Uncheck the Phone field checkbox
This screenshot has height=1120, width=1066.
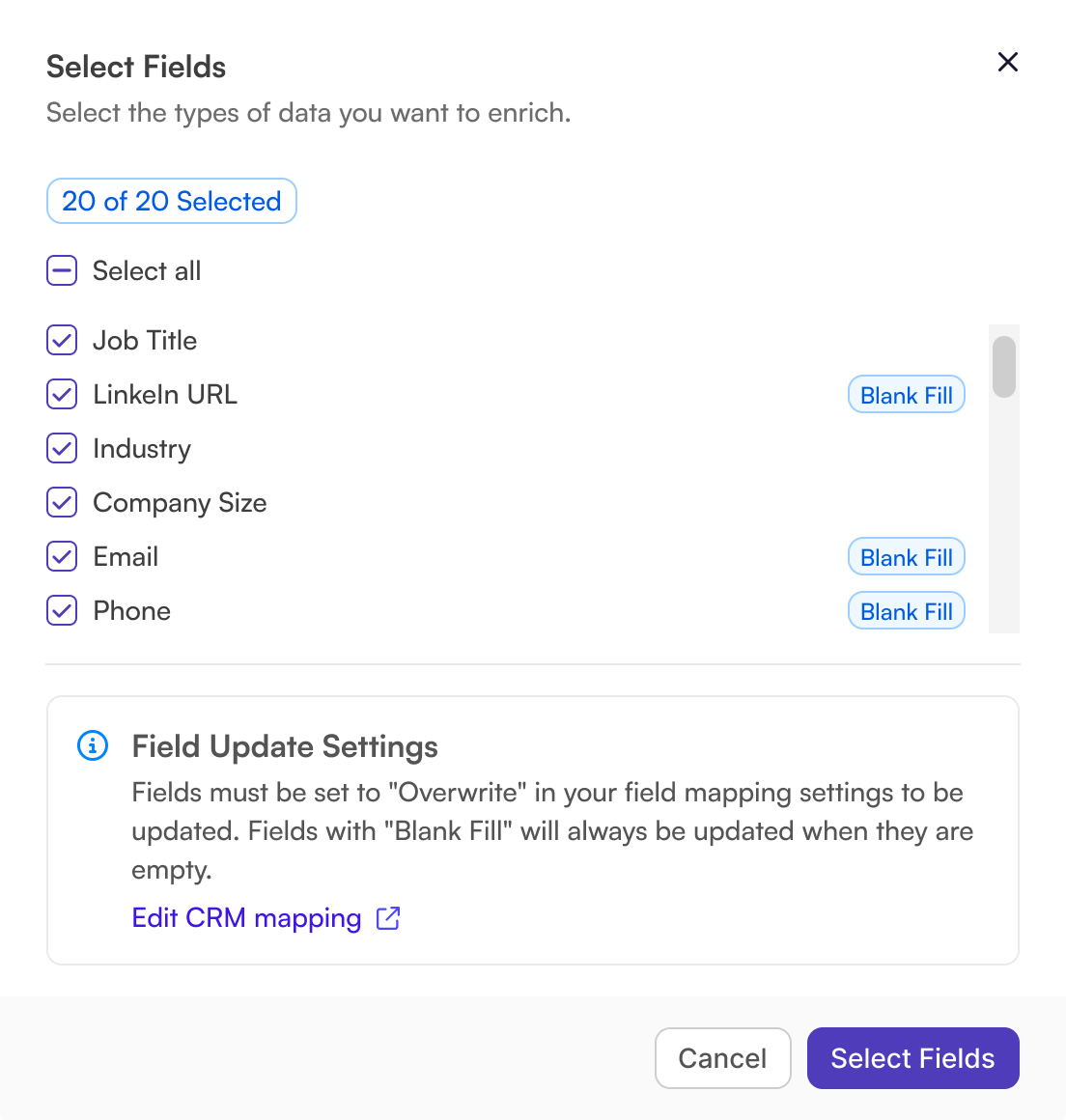point(62,610)
